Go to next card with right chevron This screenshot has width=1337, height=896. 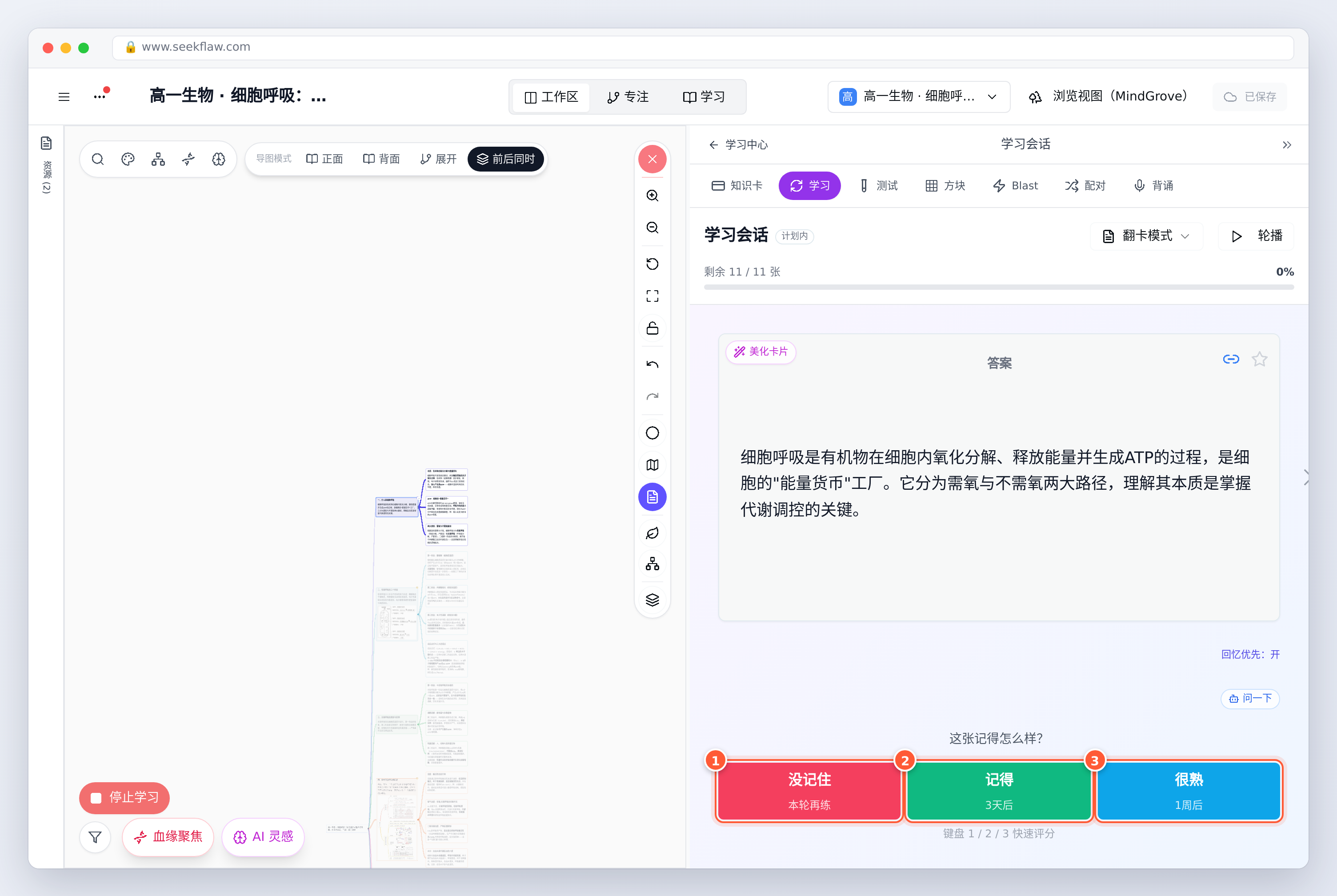(x=1305, y=478)
